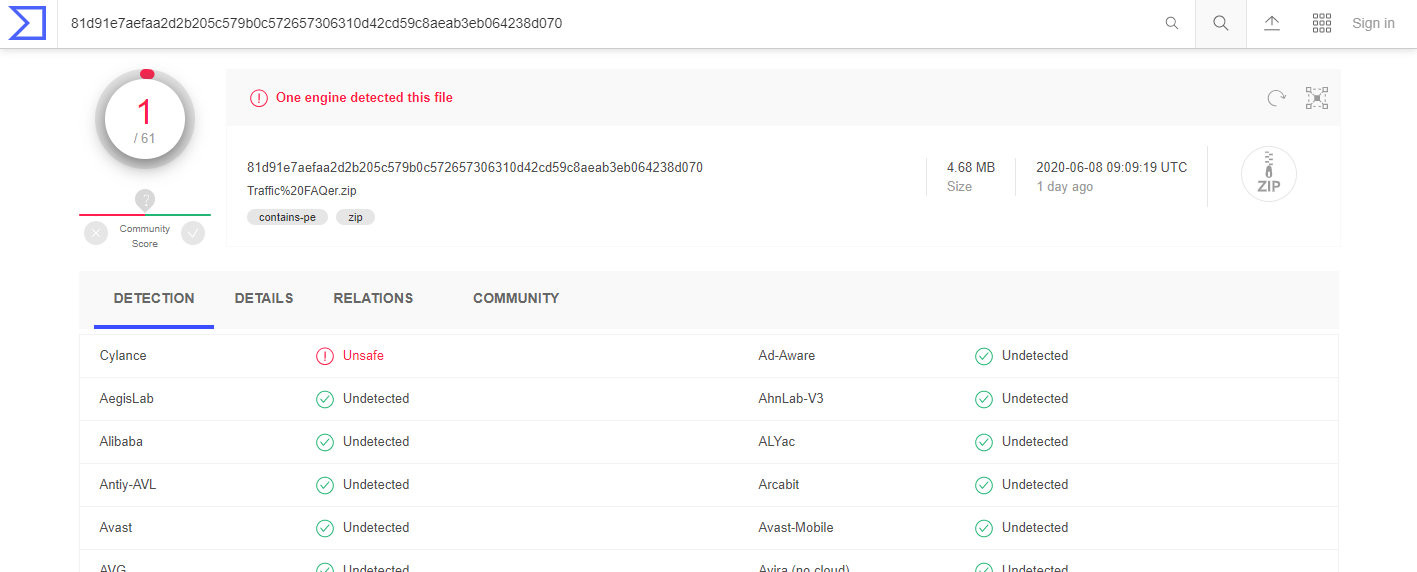Select the DETECTION tab
The height and width of the screenshot is (572, 1417).
point(154,298)
